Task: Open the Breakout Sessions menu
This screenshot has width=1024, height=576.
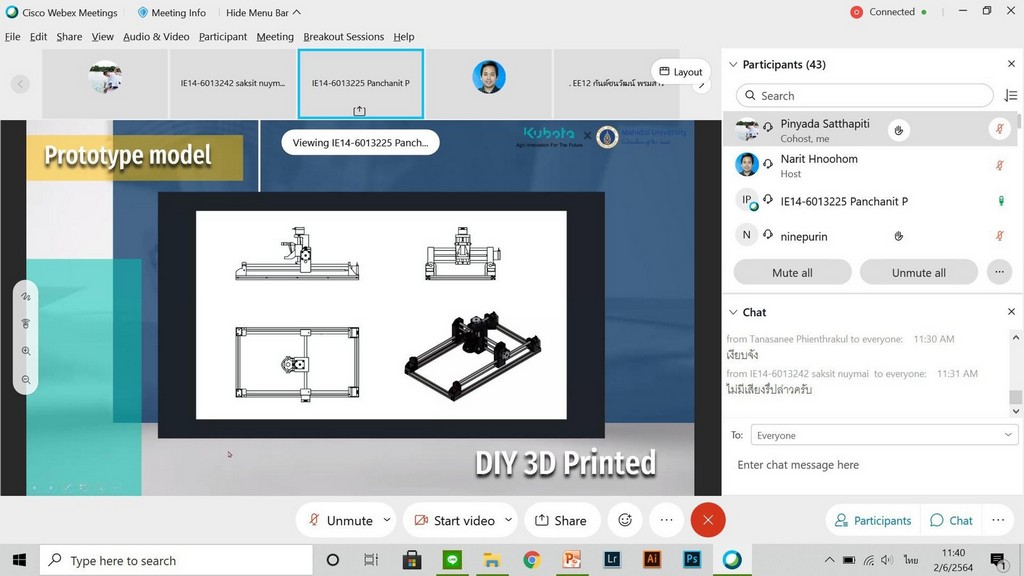Action: tap(343, 37)
